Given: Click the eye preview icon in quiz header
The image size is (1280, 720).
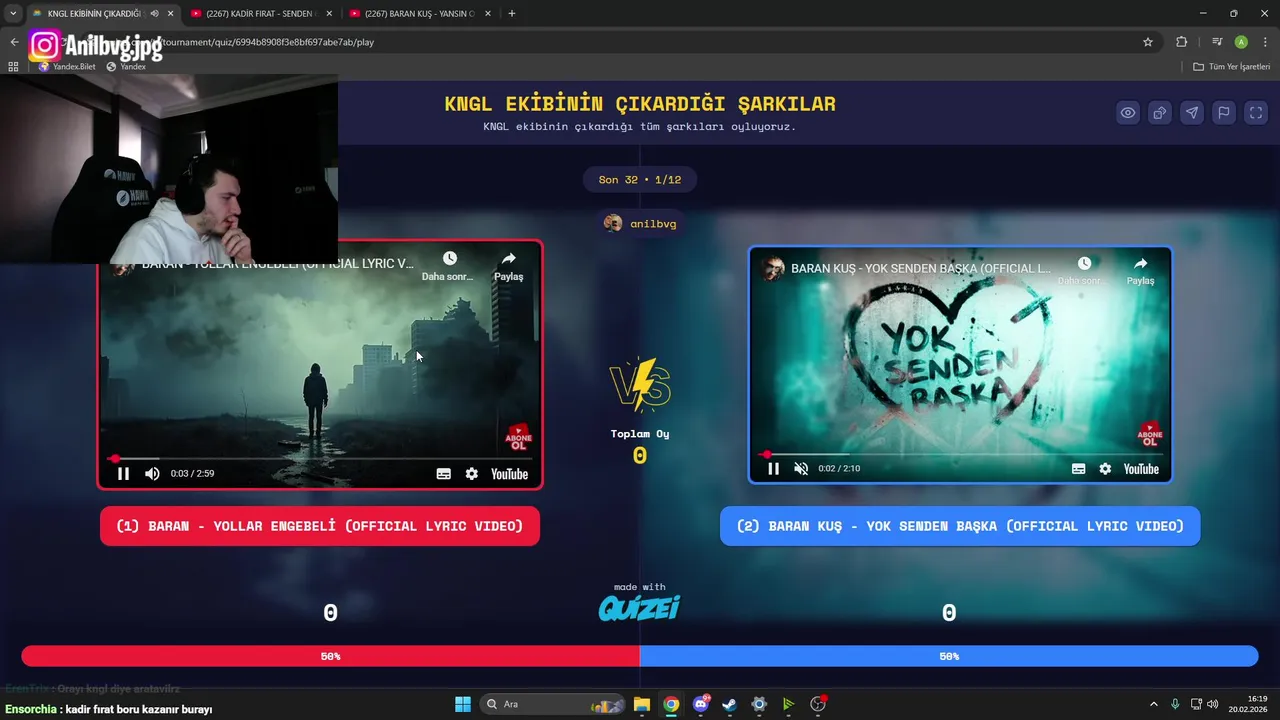Looking at the screenshot, I should pyautogui.click(x=1128, y=113).
